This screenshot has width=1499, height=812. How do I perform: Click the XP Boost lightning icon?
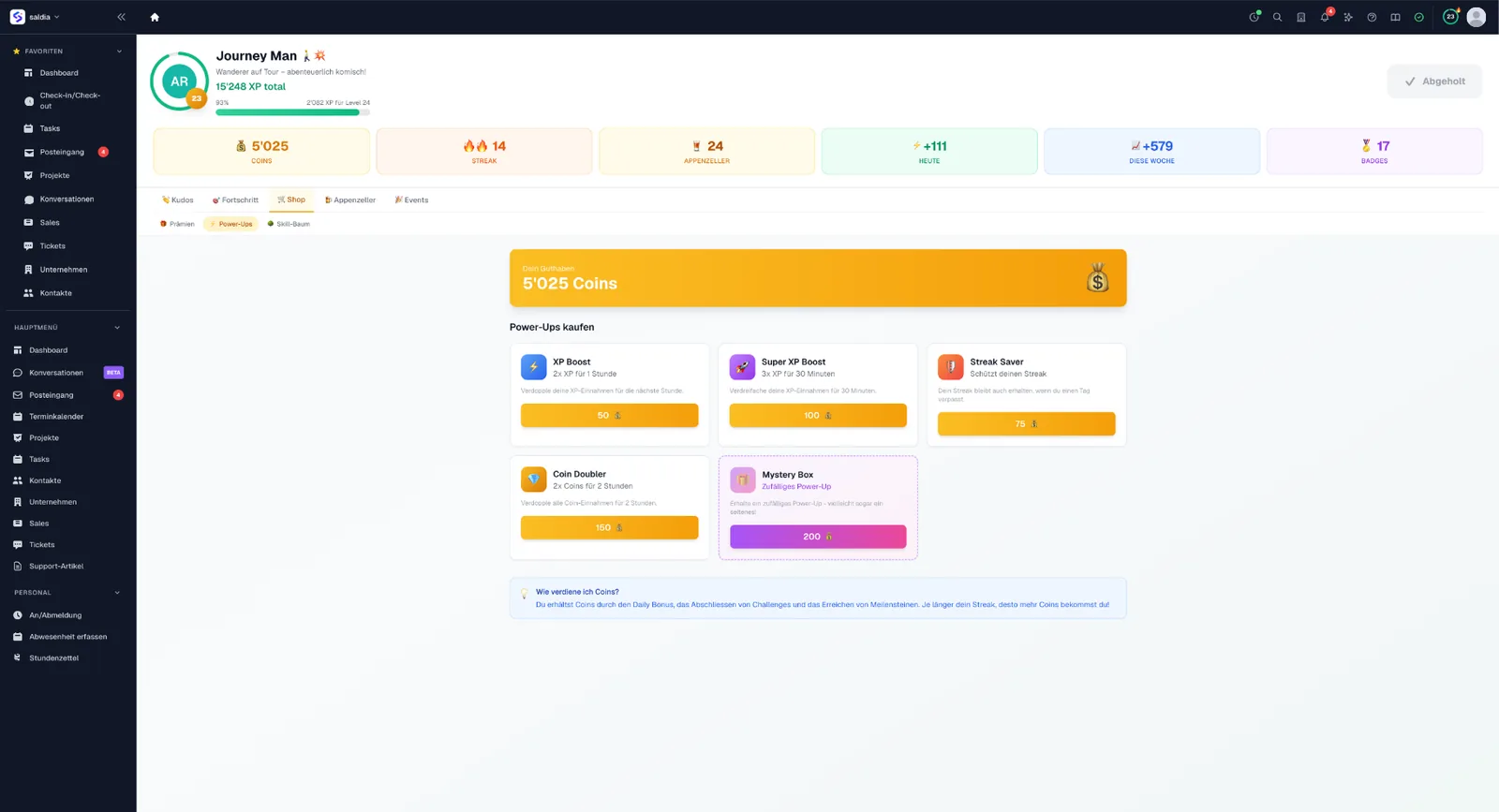pyautogui.click(x=533, y=367)
